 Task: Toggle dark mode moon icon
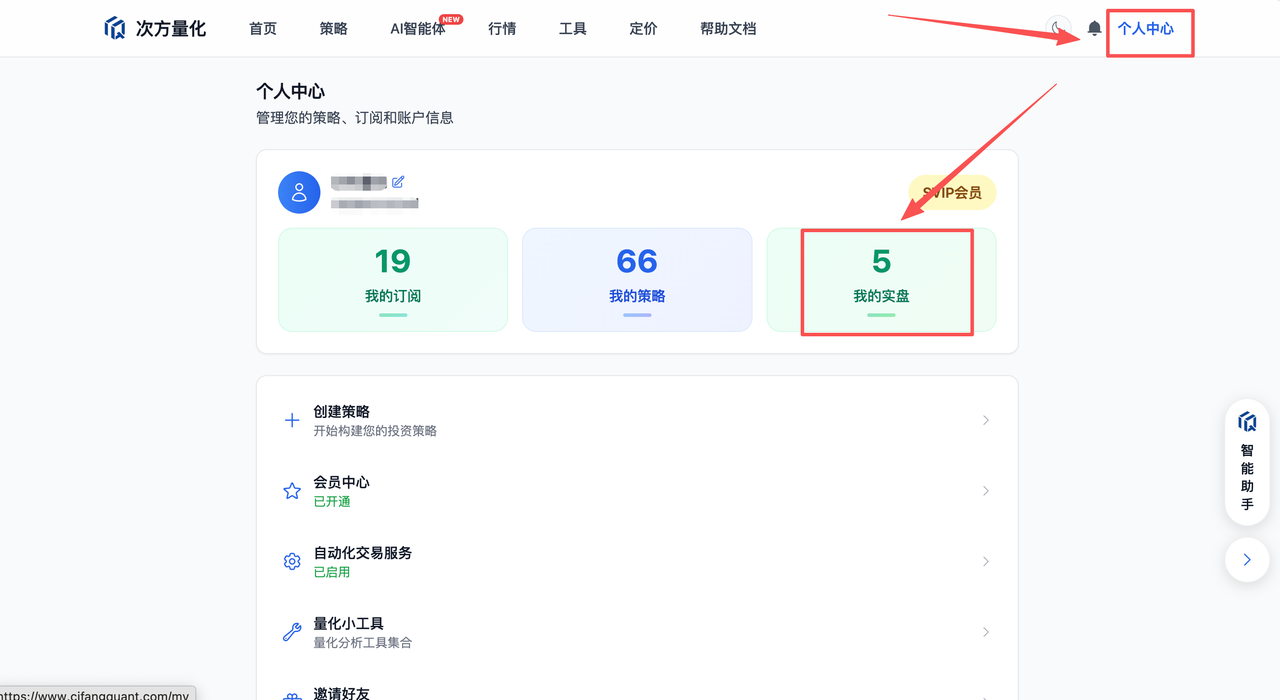[x=1058, y=28]
